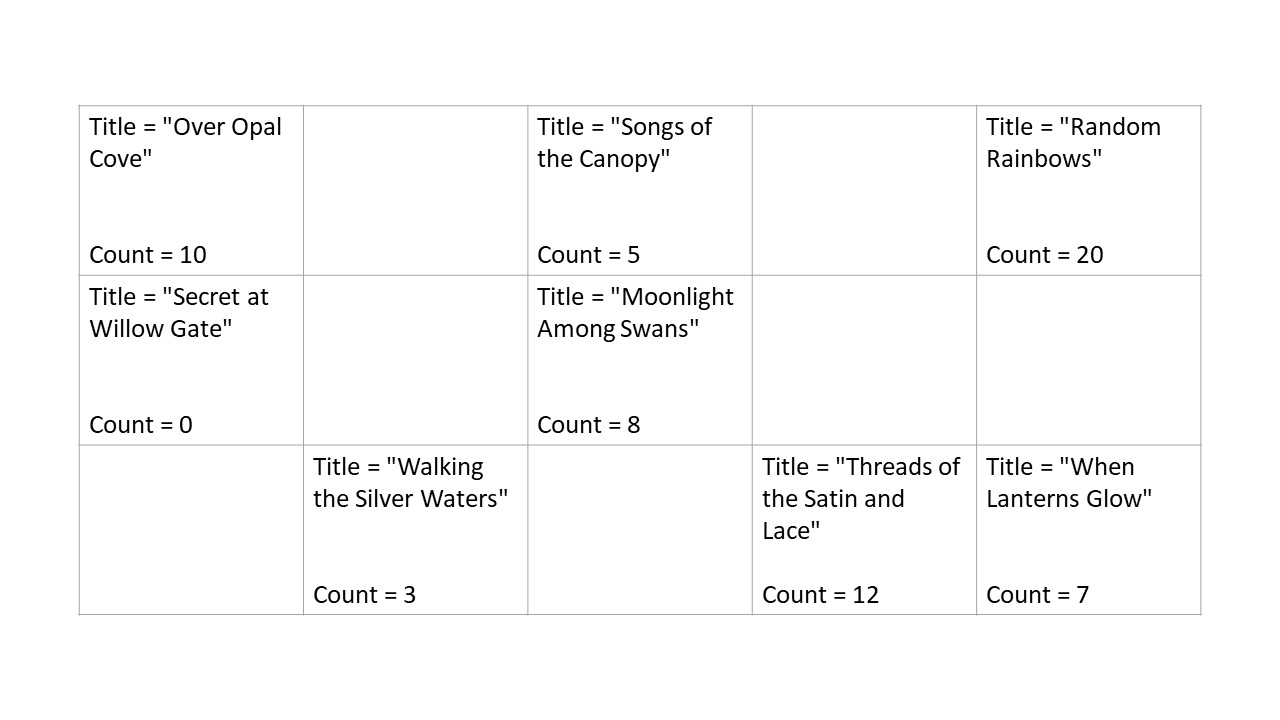Click the "Count = 10" text
Viewport: 1280px width, 720px height.
(148, 255)
